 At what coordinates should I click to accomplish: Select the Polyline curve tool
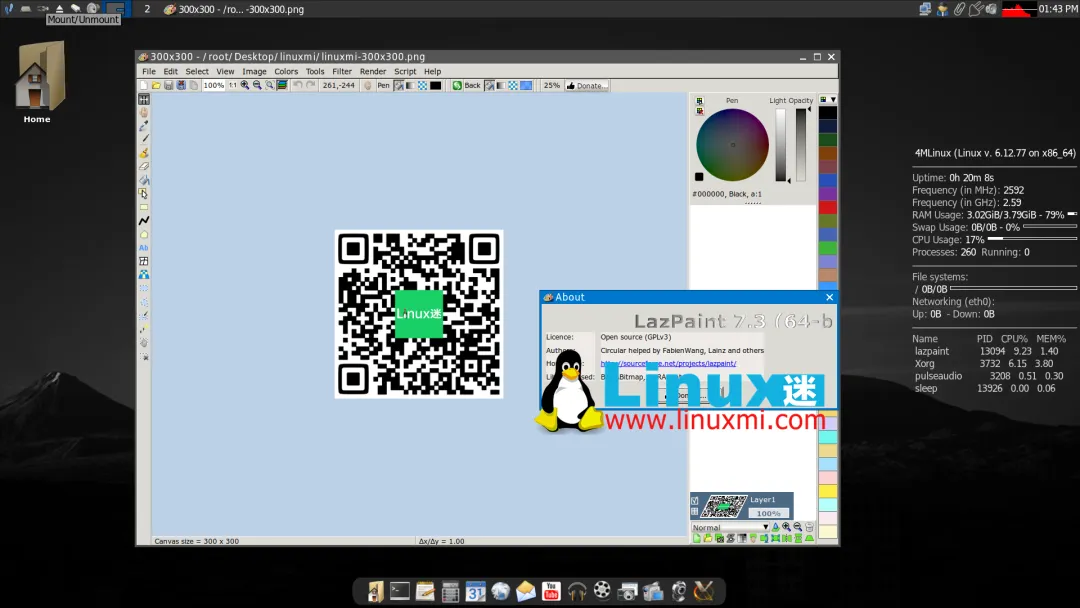click(x=144, y=220)
